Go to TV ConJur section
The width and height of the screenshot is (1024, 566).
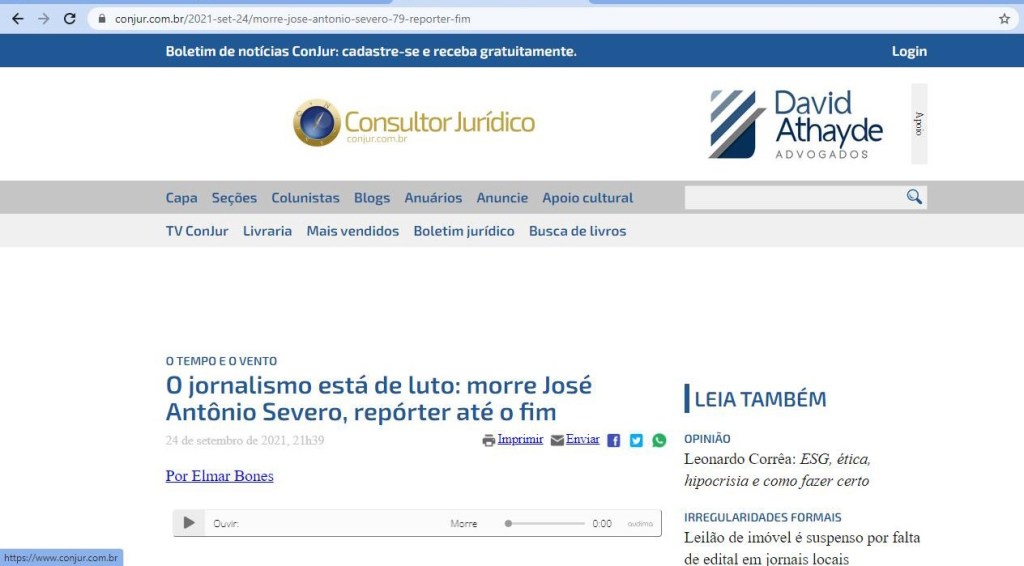click(197, 231)
